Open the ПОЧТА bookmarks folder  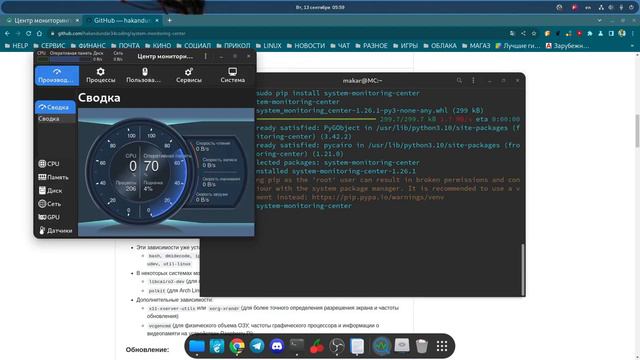(x=125, y=46)
